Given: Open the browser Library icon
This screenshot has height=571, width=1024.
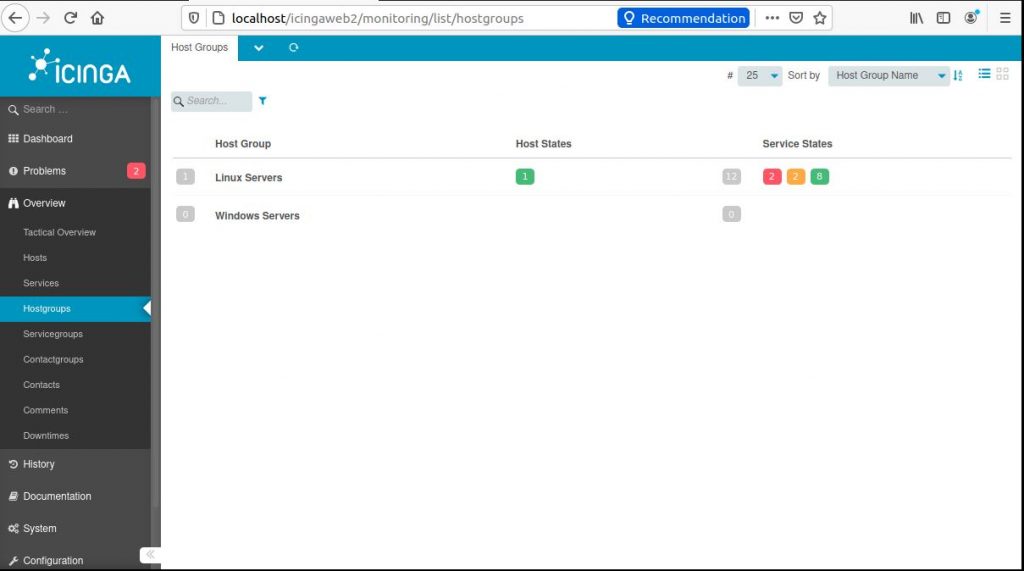Looking at the screenshot, I should (x=916, y=18).
